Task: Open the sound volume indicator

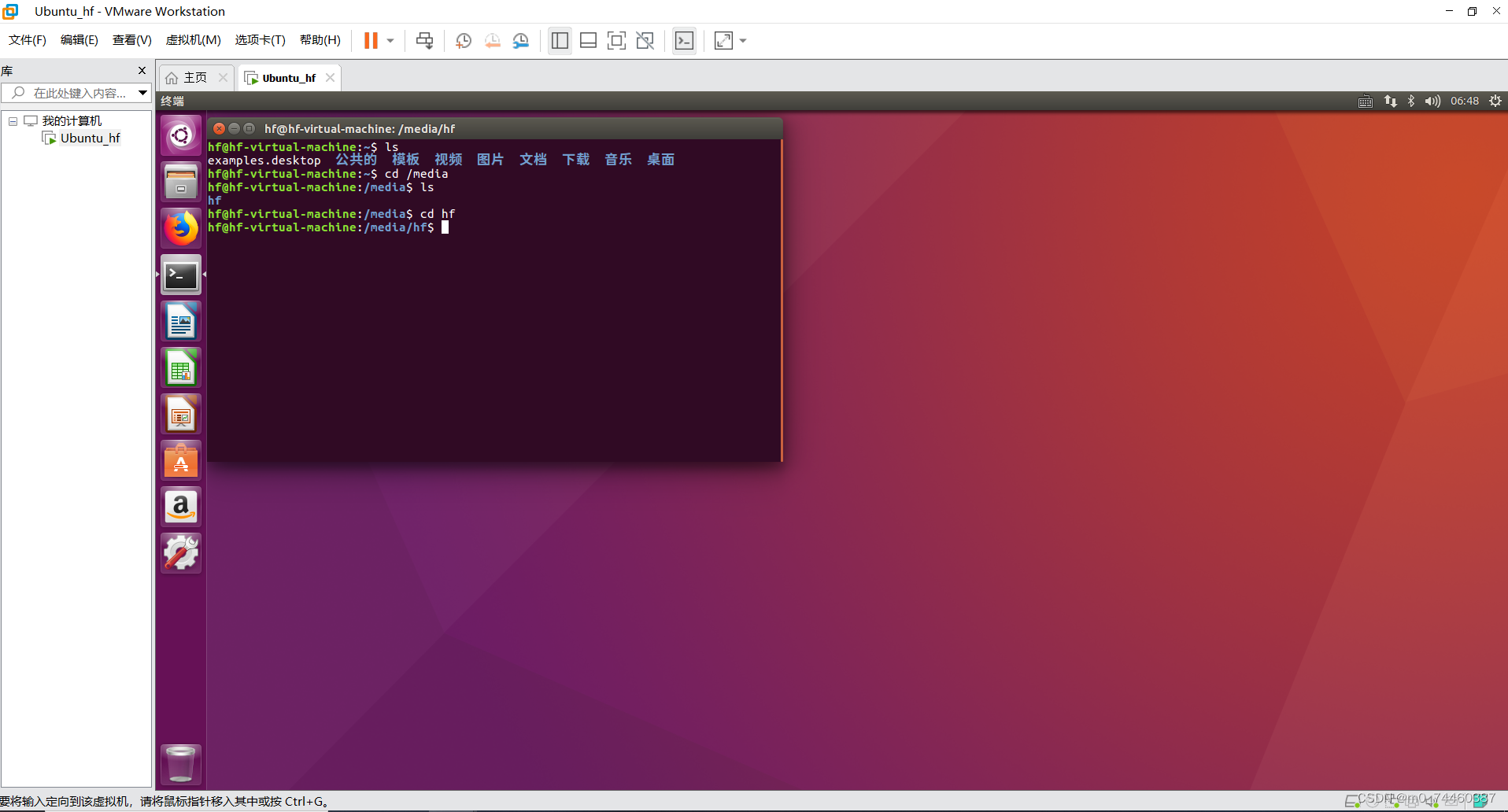Action: [1432, 101]
